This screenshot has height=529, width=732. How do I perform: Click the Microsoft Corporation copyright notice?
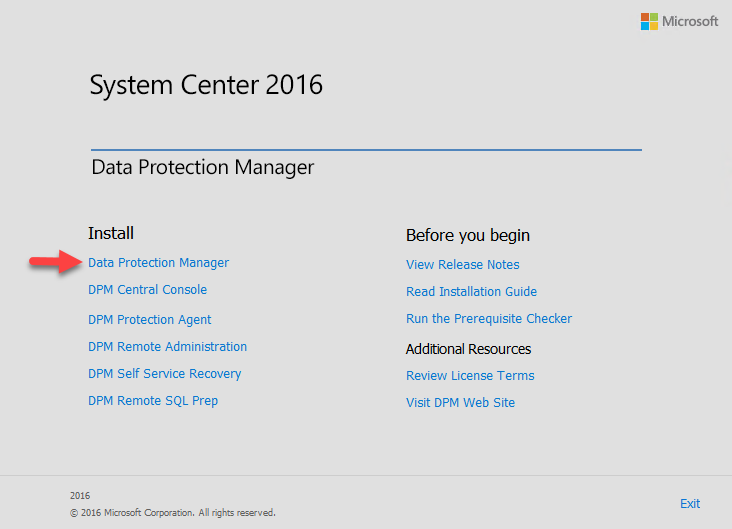coord(173,513)
